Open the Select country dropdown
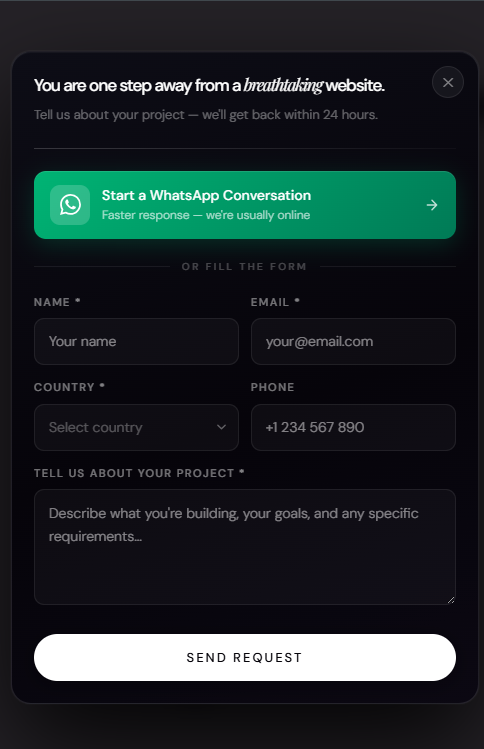The height and width of the screenshot is (749, 484). point(136,428)
